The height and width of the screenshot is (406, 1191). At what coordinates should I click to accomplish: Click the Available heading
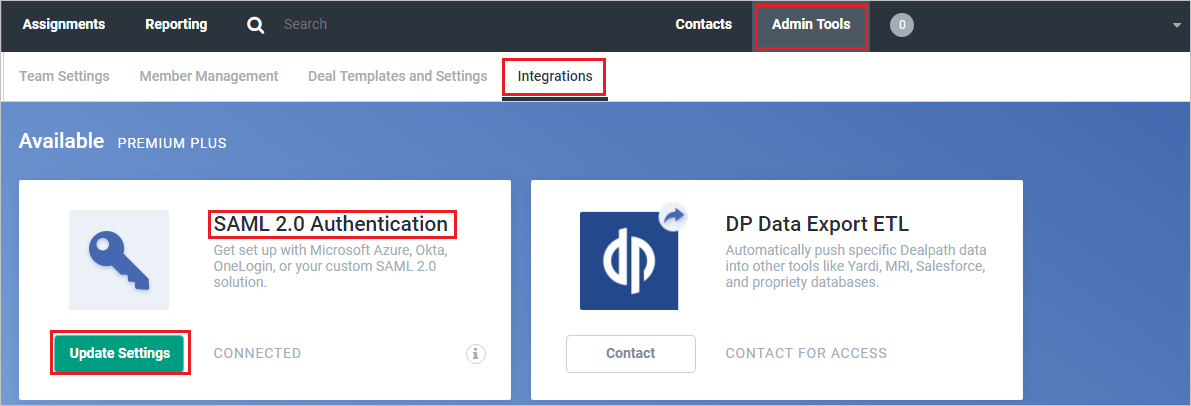pos(62,141)
